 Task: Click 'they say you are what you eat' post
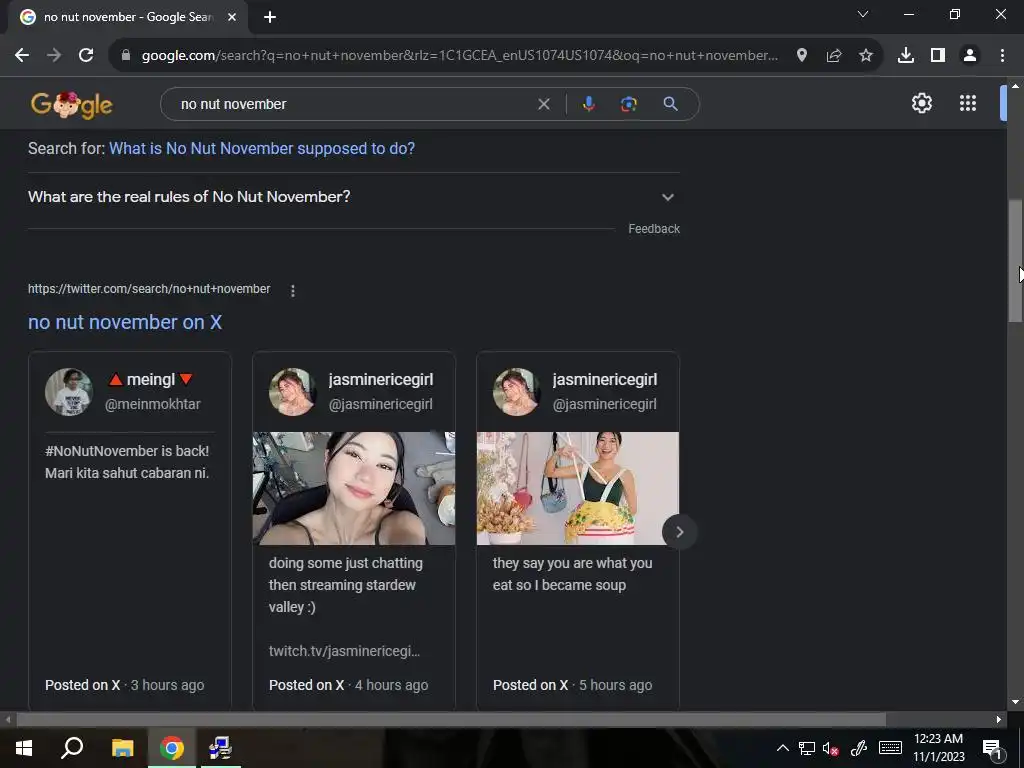[573, 574]
